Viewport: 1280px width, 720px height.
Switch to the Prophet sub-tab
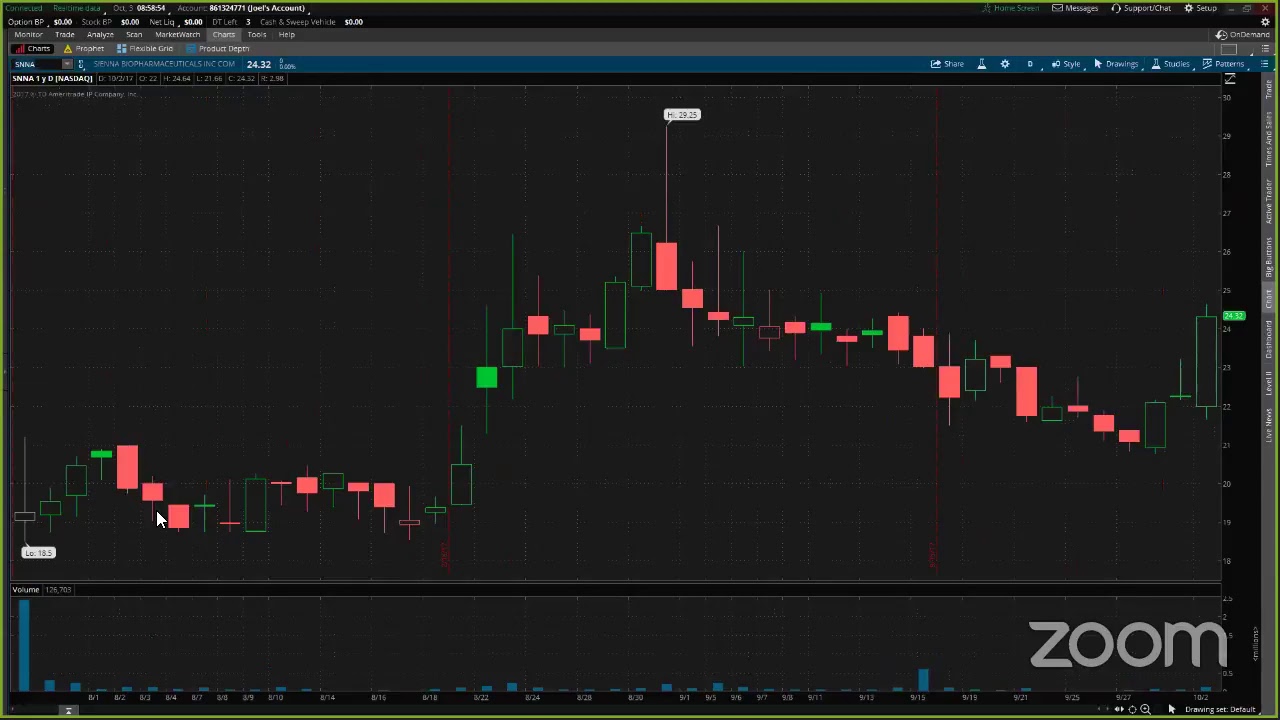click(84, 48)
